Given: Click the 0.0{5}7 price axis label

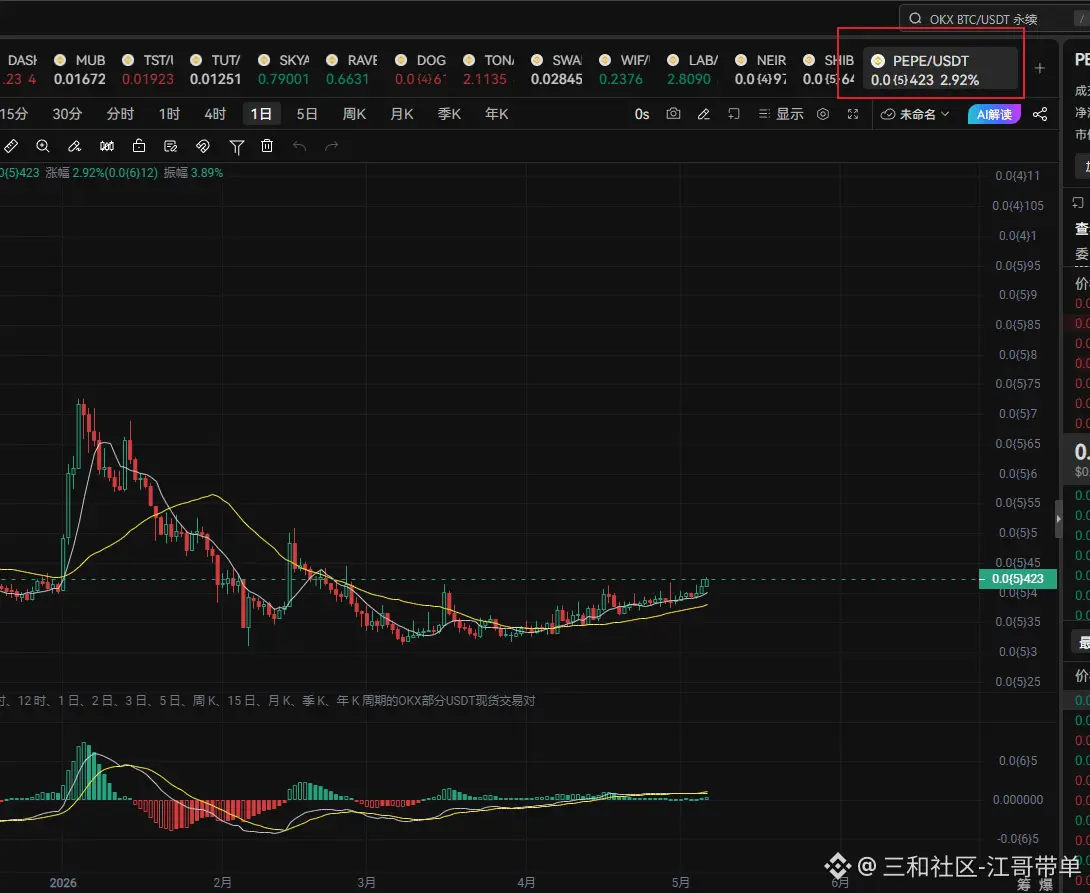Looking at the screenshot, I should [x=1018, y=413].
